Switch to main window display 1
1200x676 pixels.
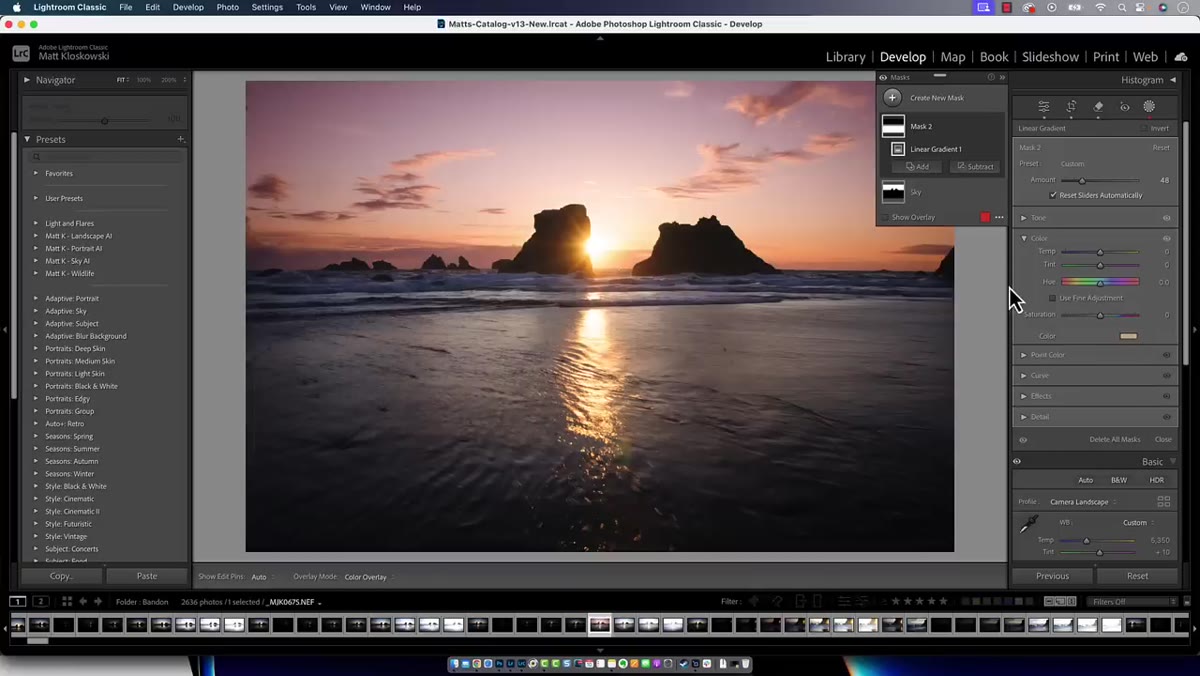tap(18, 601)
